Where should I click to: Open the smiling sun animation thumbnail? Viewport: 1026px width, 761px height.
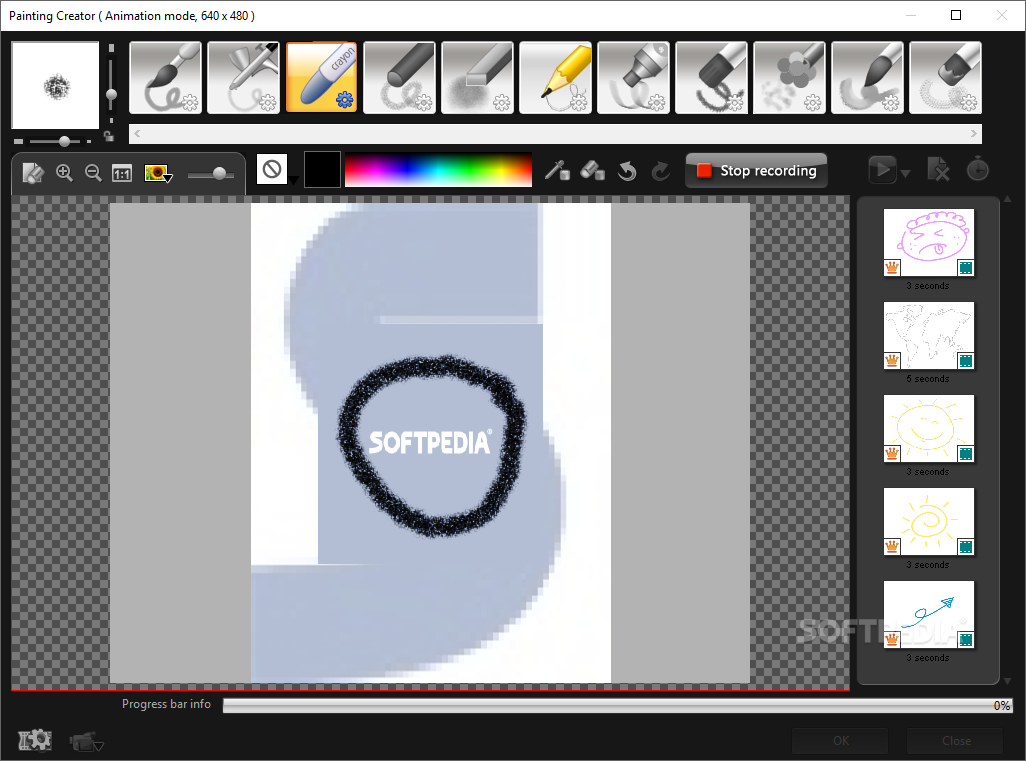(929, 429)
